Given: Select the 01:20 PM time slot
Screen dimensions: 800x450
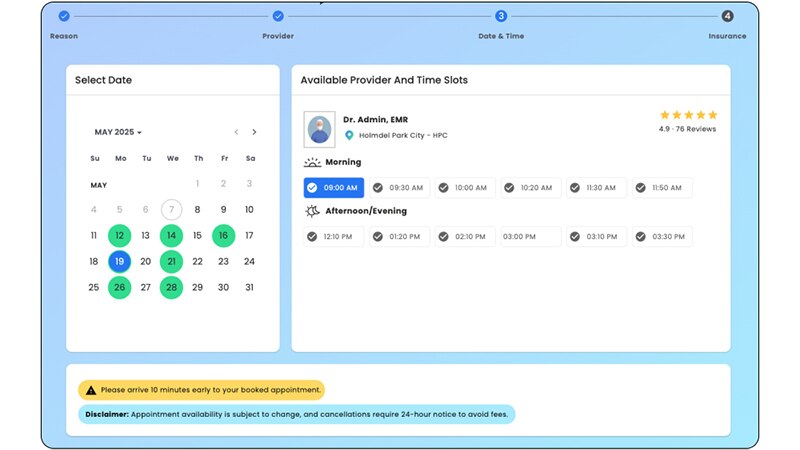Looking at the screenshot, I should [x=399, y=237].
